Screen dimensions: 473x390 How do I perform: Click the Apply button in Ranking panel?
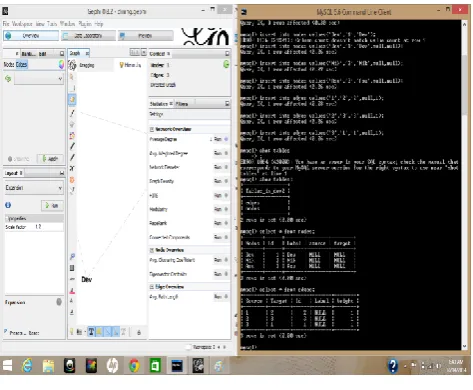click(x=50, y=159)
